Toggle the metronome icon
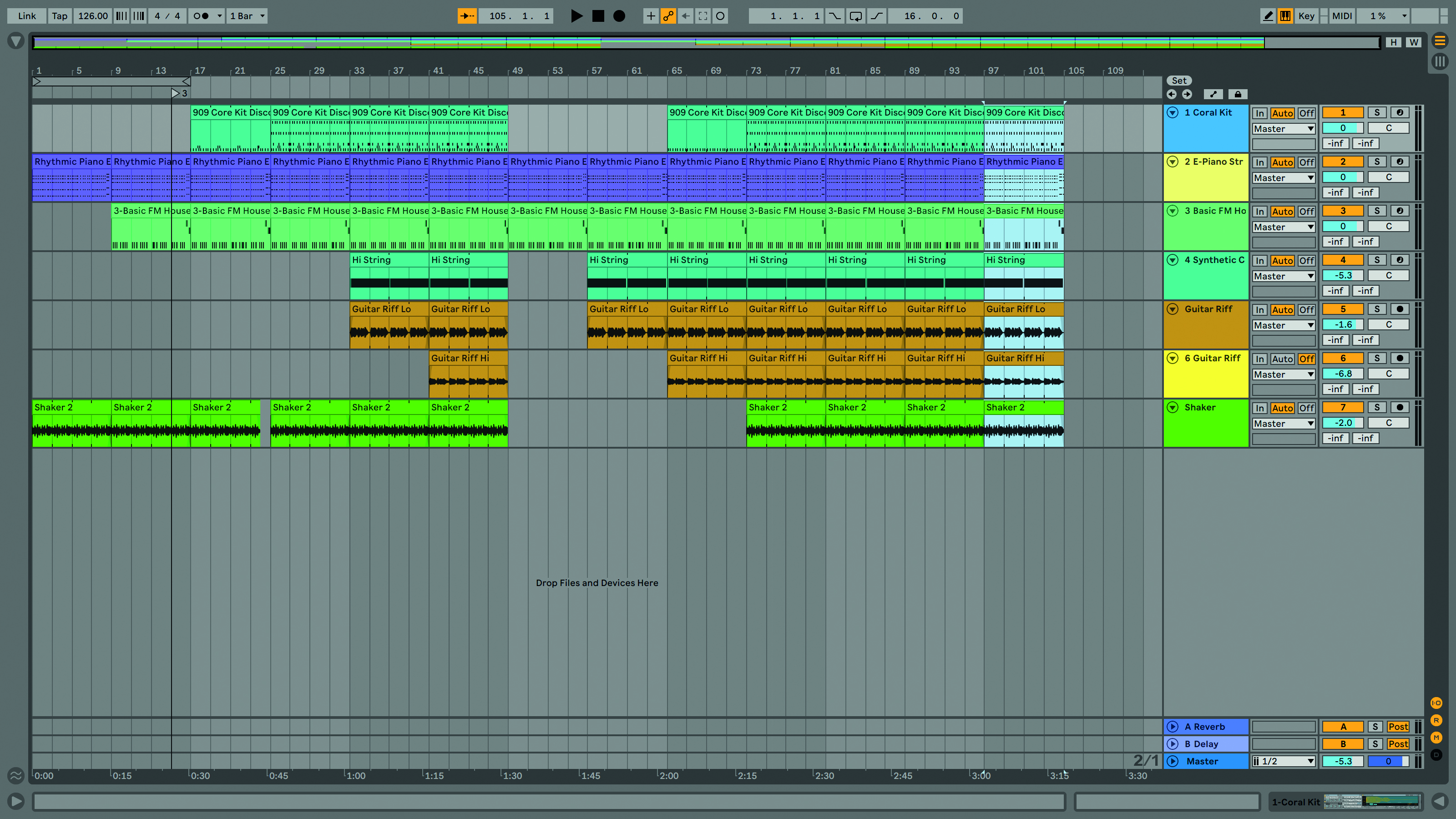 click(x=201, y=16)
